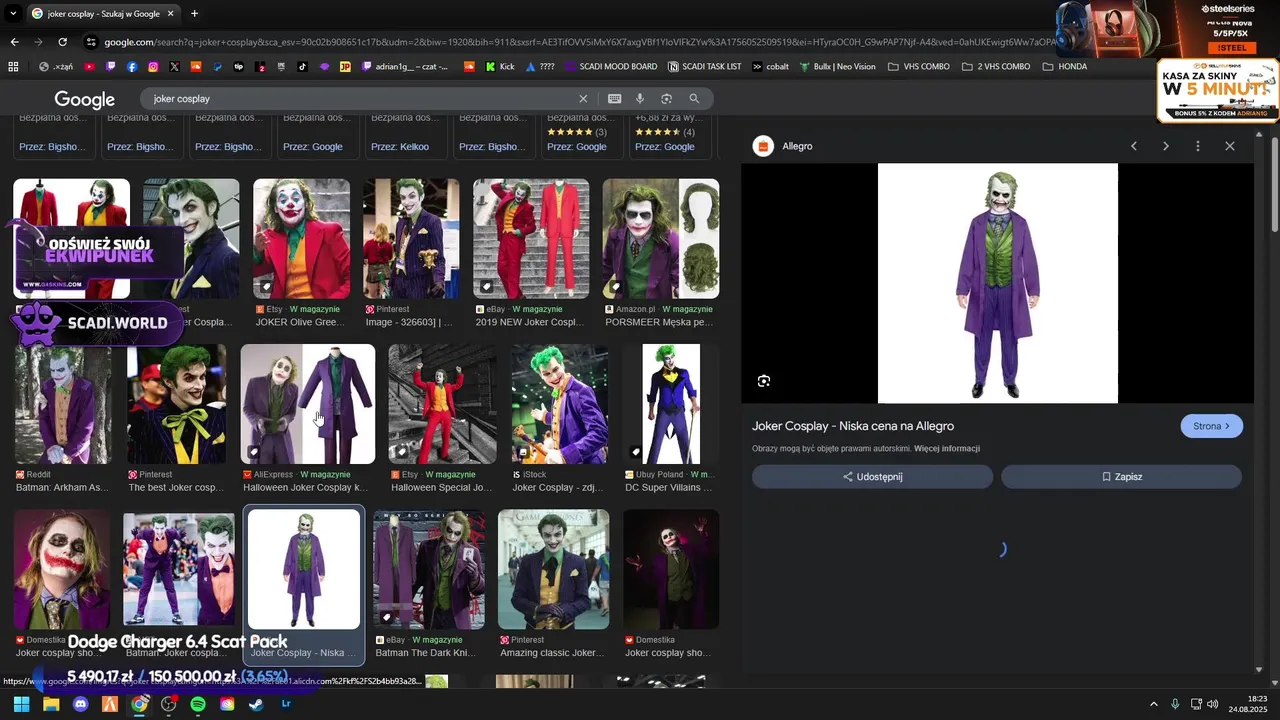This screenshot has height=720, width=1280.
Task: Search by image with Google Lens icon
Action: (x=666, y=99)
